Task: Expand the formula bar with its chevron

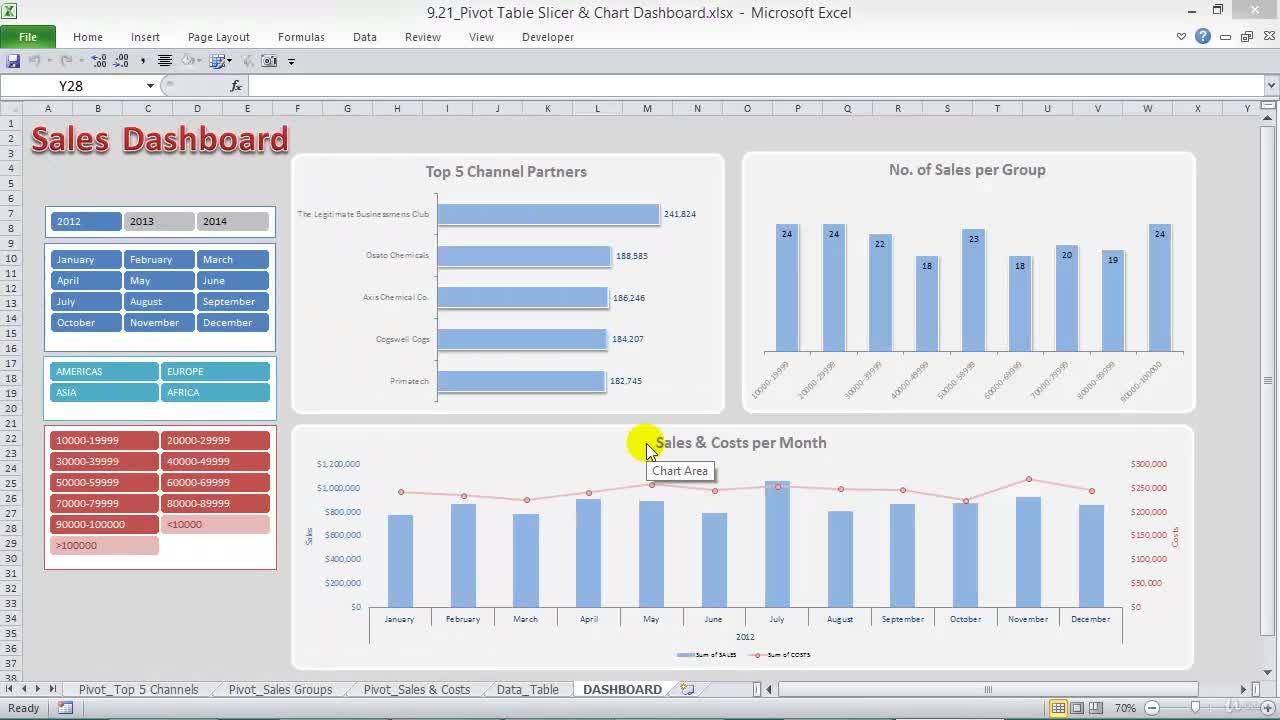Action: click(1271, 86)
